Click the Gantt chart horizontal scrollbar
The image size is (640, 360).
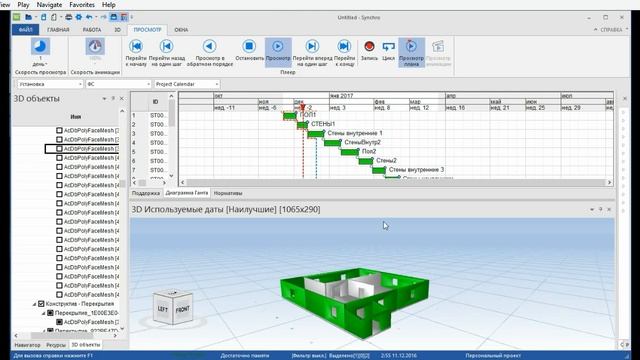click(x=396, y=182)
